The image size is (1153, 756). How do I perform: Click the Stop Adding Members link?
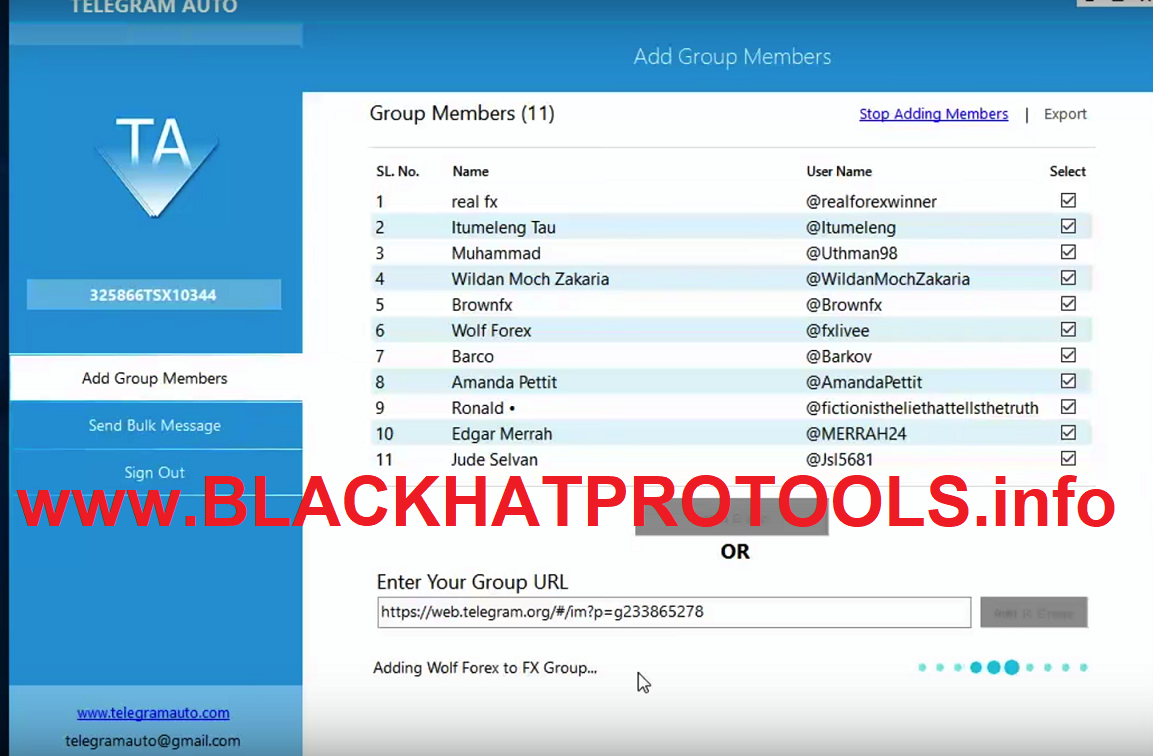pos(933,114)
